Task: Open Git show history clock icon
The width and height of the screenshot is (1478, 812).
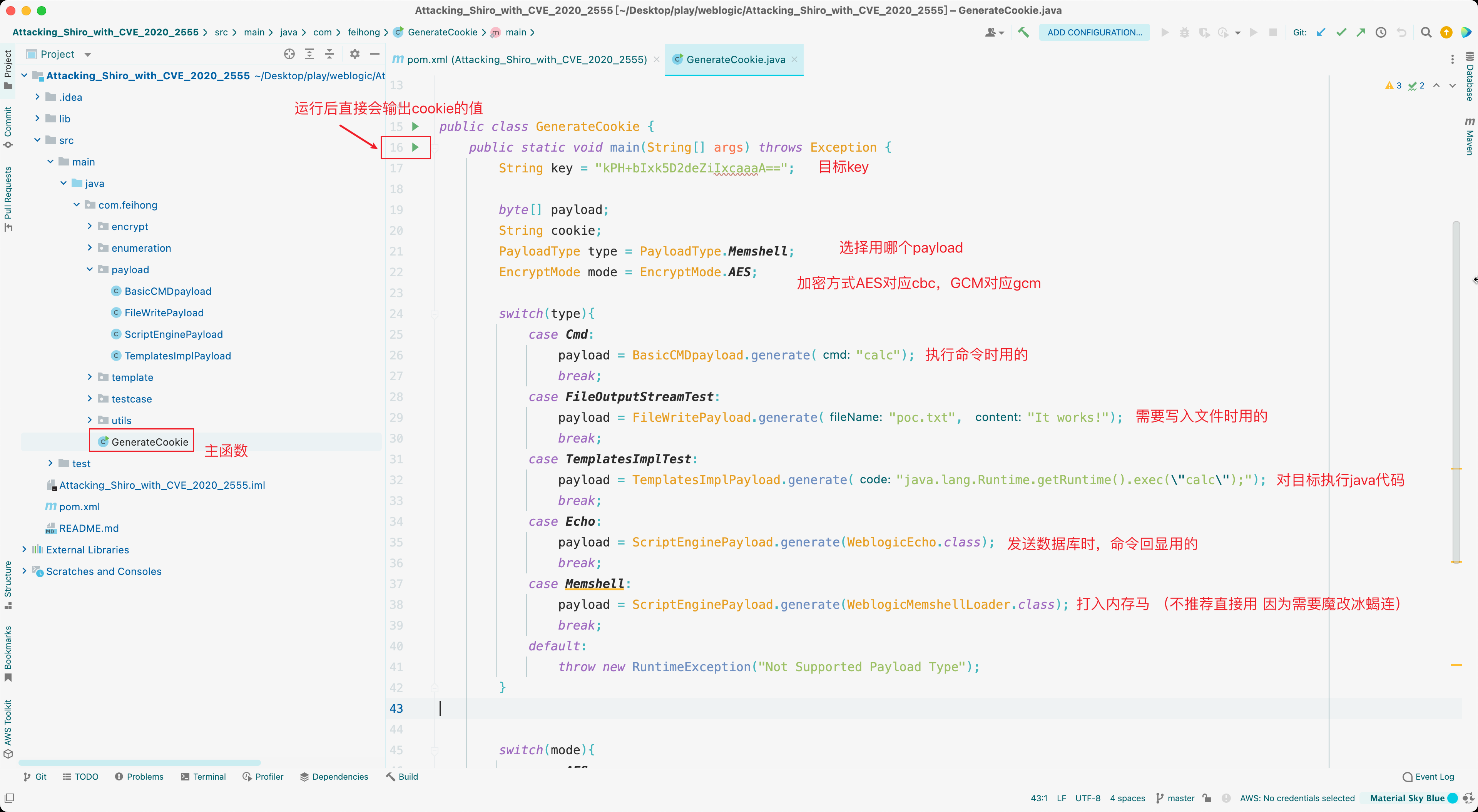Action: 1381,32
